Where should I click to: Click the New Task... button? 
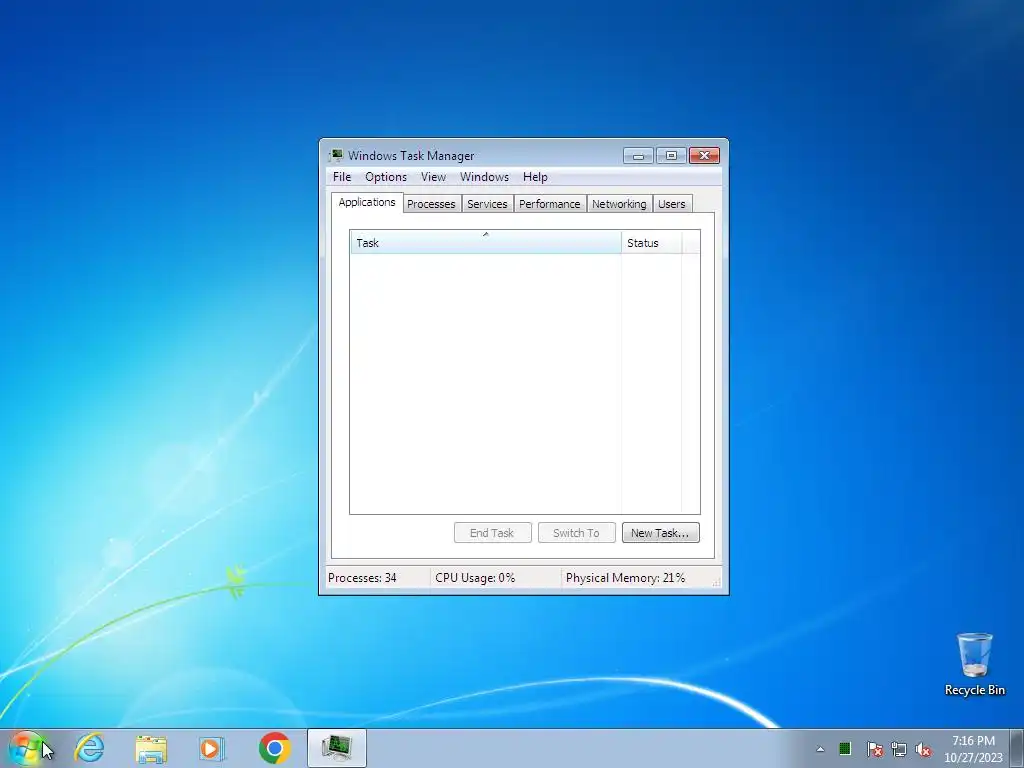click(x=660, y=533)
